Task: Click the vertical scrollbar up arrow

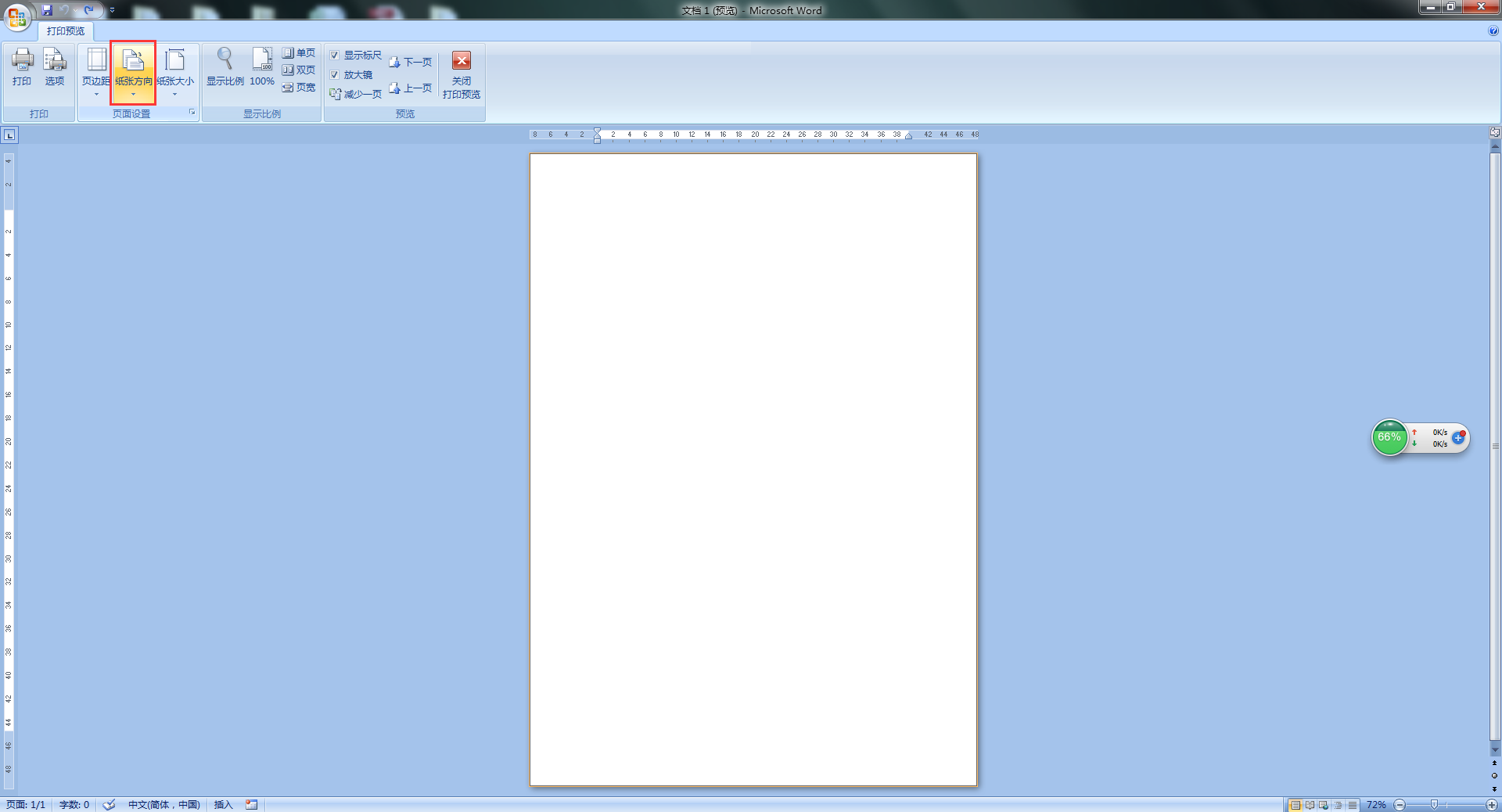Action: point(1495,146)
